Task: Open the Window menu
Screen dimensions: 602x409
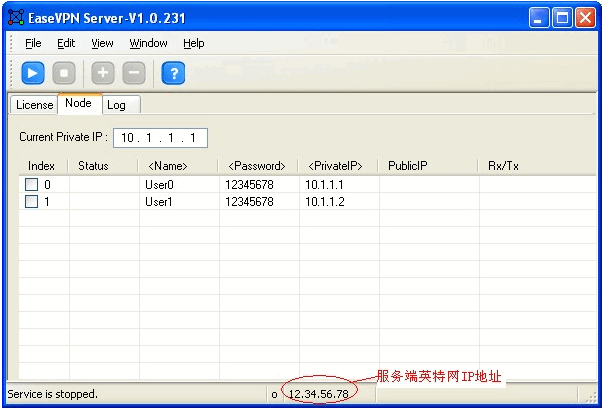Action: 148,43
